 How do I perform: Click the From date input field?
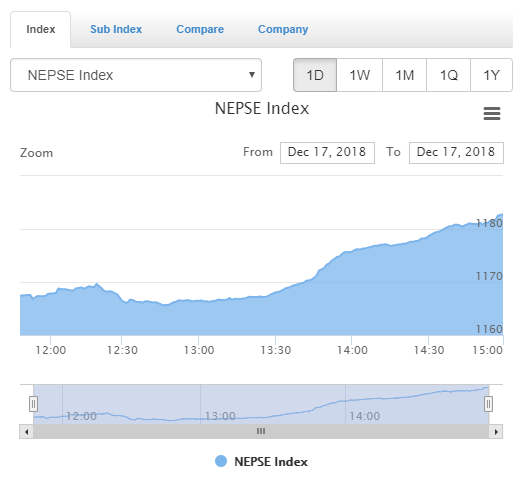point(327,153)
